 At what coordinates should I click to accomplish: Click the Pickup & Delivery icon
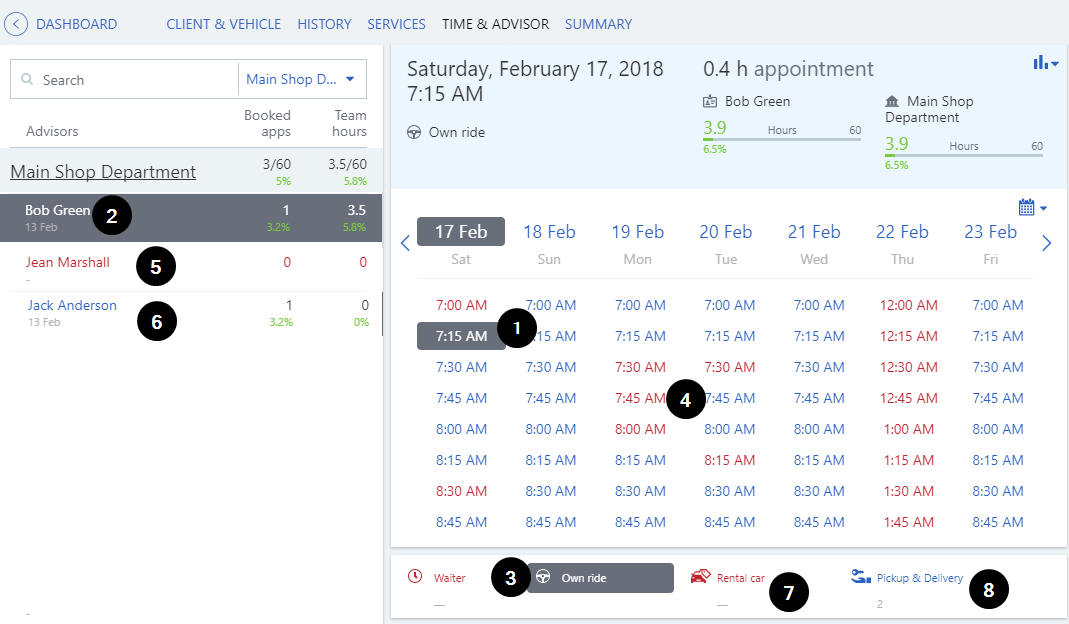click(x=860, y=577)
